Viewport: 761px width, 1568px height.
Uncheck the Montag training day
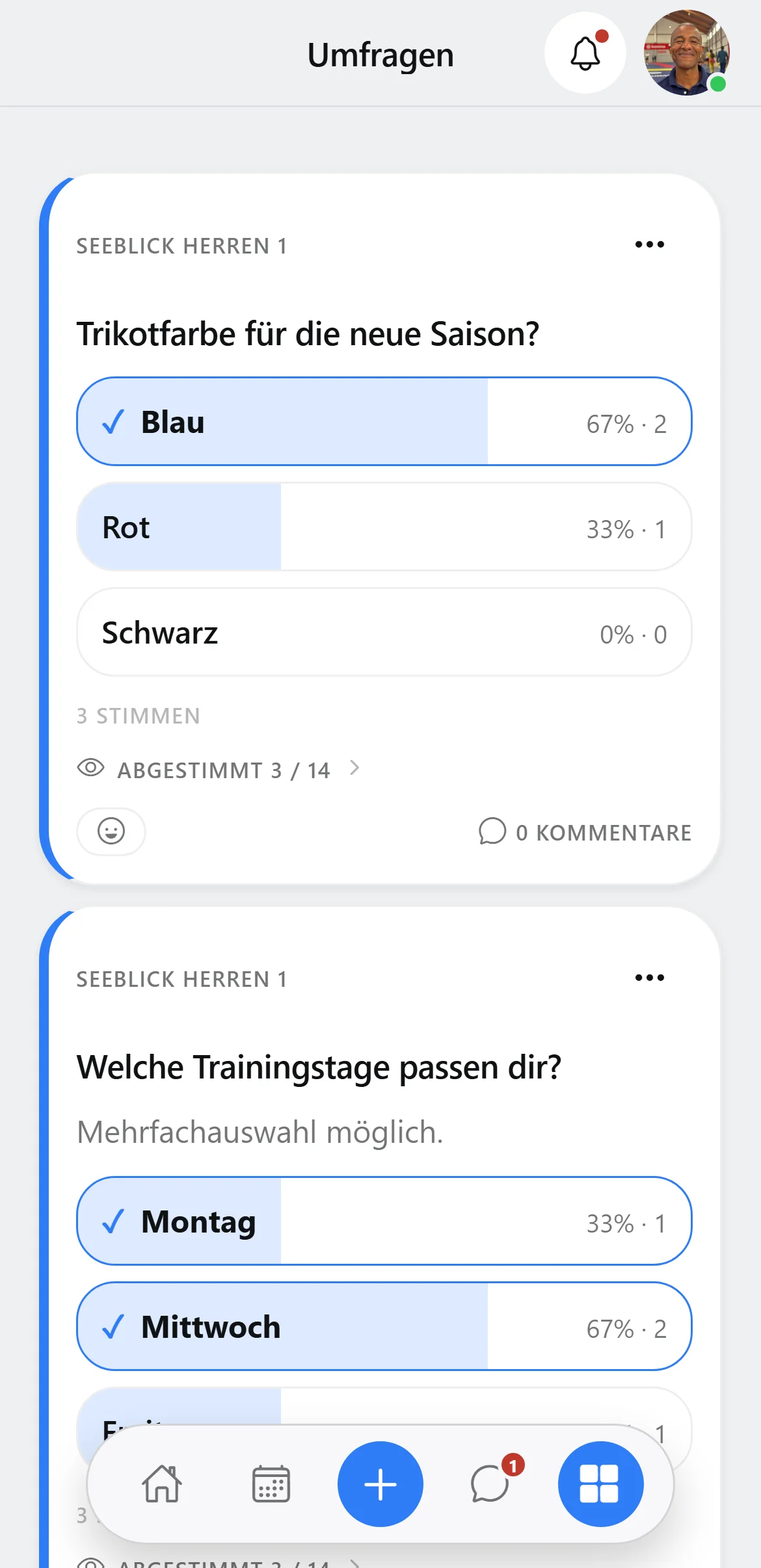(384, 1221)
